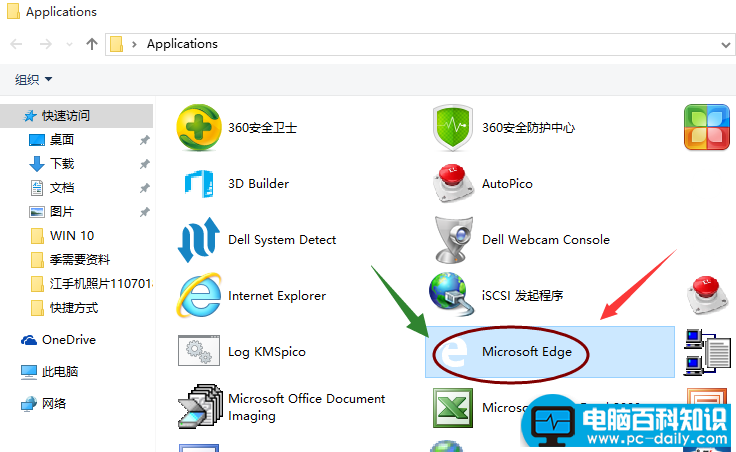Image resolution: width=736 pixels, height=452 pixels.
Task: Select the Log KMSpico icon
Action: coord(199,351)
